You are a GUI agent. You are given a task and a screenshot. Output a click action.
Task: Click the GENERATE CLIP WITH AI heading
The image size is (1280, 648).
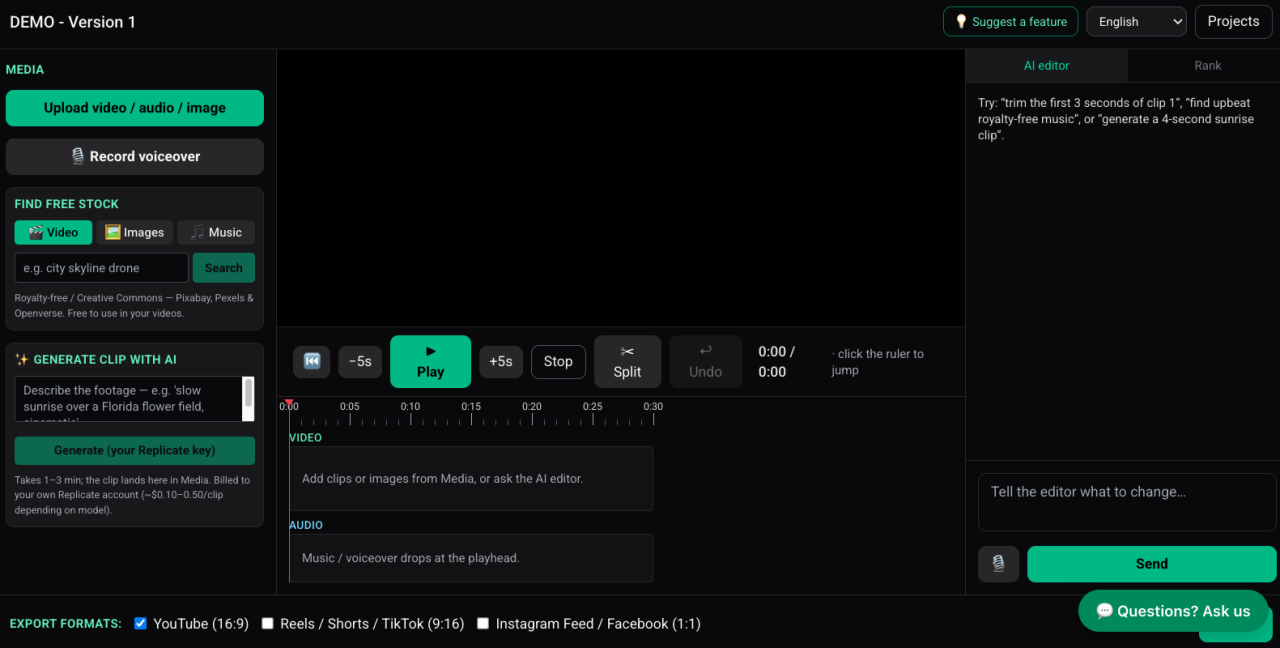coord(96,360)
